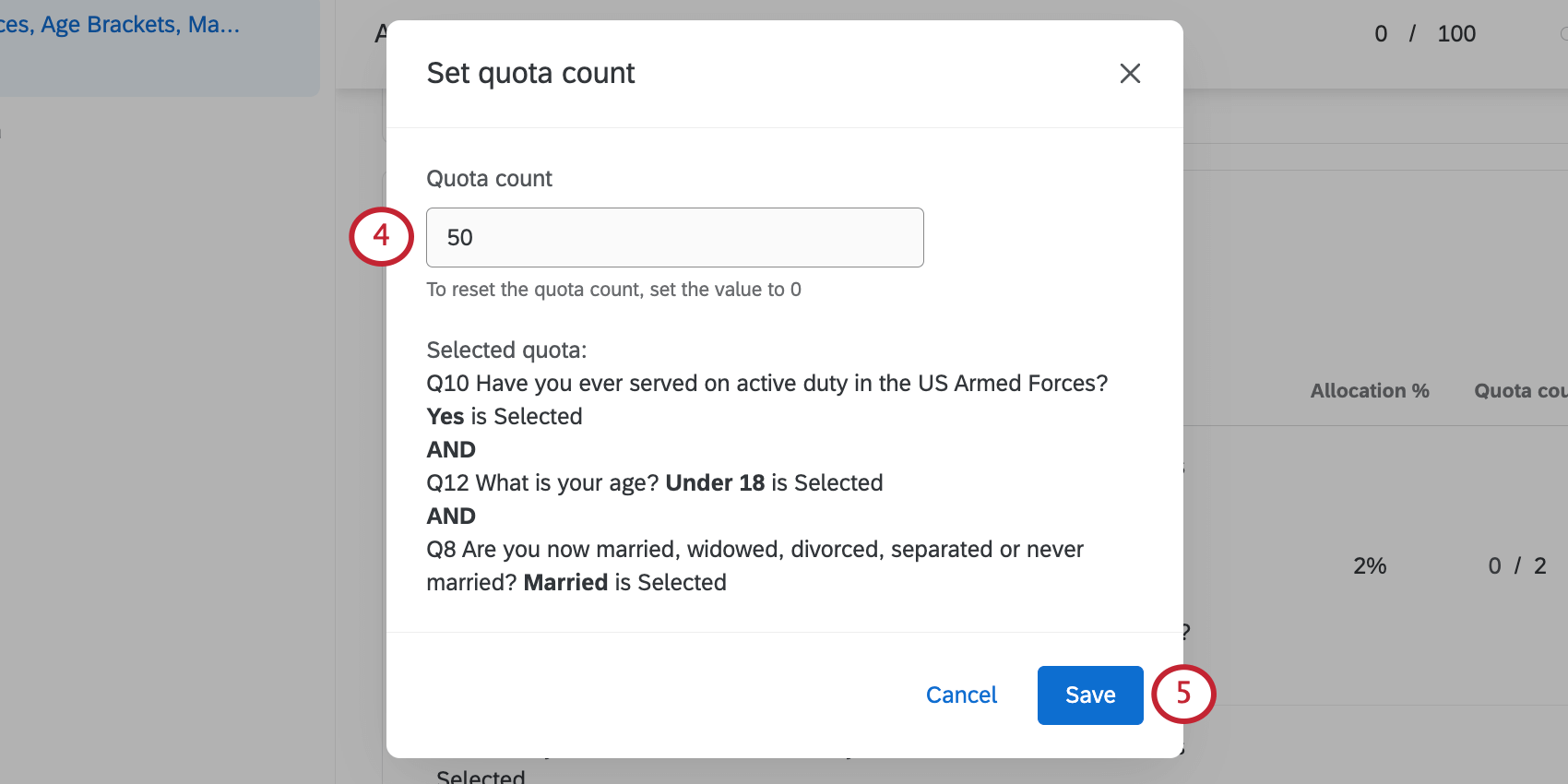Open the 0 / 2 quota count cell
Viewport: 1568px width, 784px height.
click(x=1516, y=565)
